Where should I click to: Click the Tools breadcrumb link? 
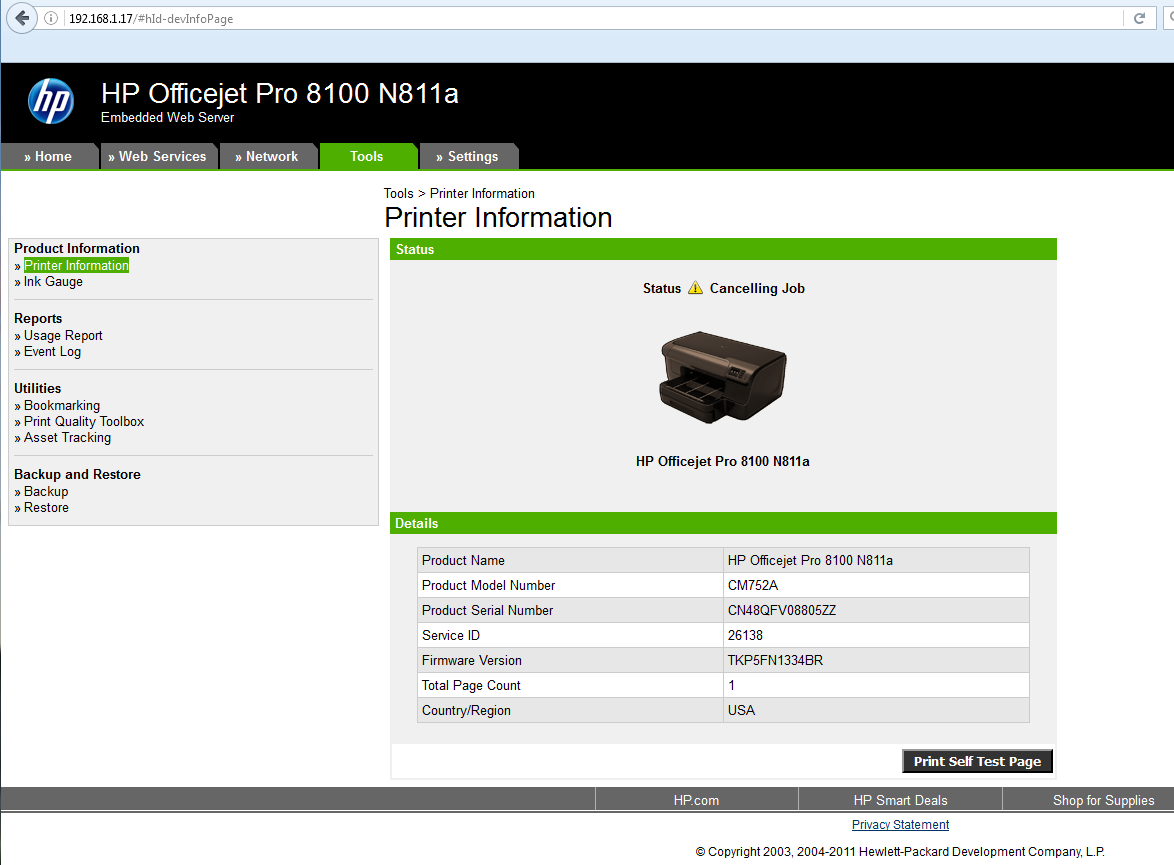tap(398, 193)
